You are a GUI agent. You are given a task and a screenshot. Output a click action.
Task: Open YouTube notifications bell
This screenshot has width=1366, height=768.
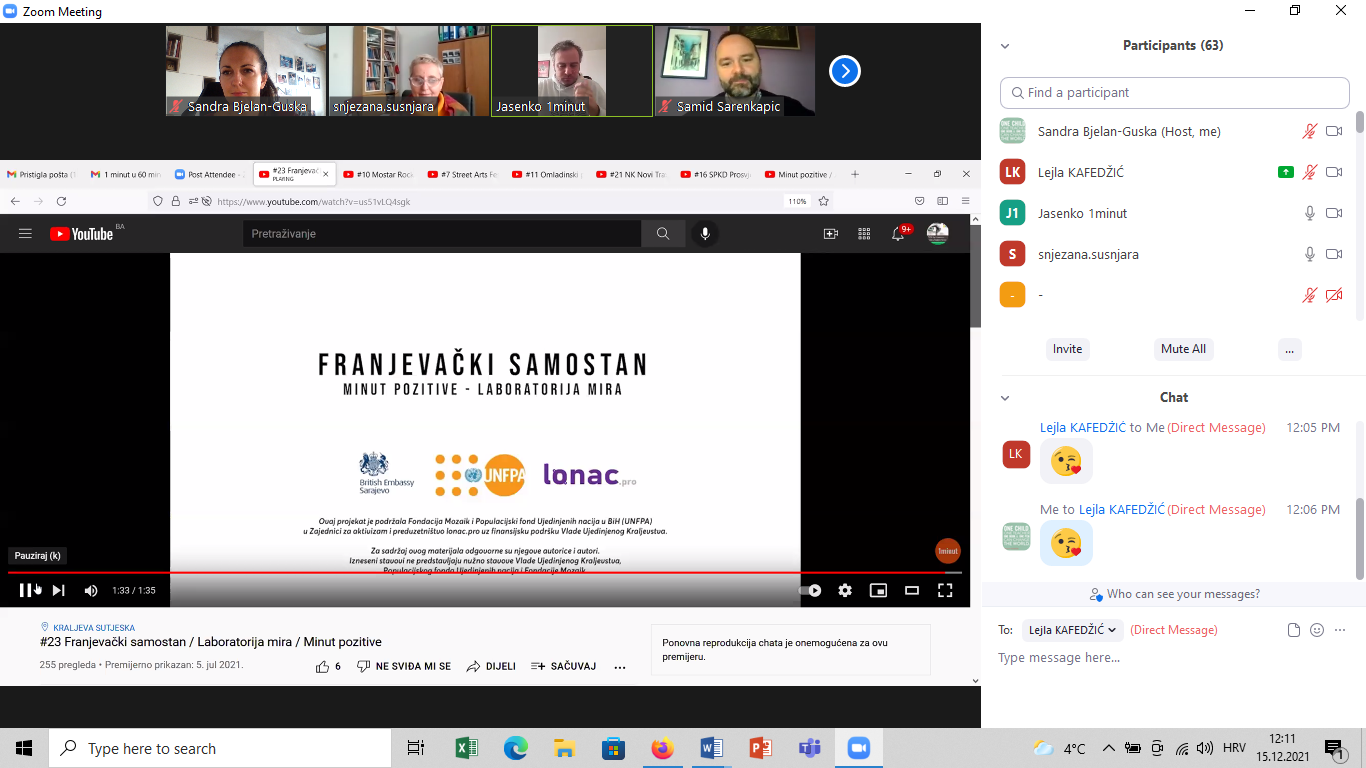click(898, 233)
